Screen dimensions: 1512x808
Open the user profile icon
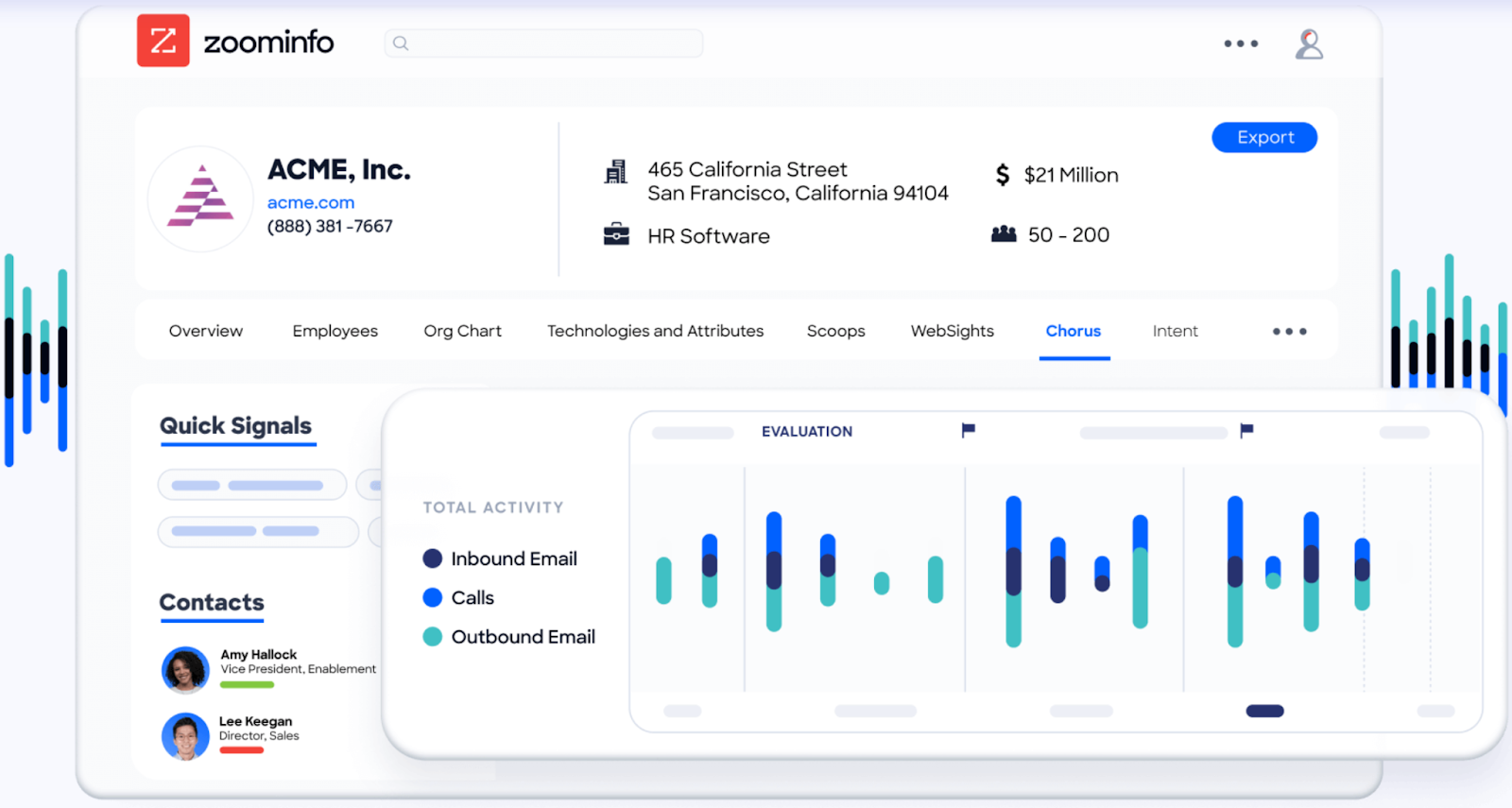point(1309,43)
